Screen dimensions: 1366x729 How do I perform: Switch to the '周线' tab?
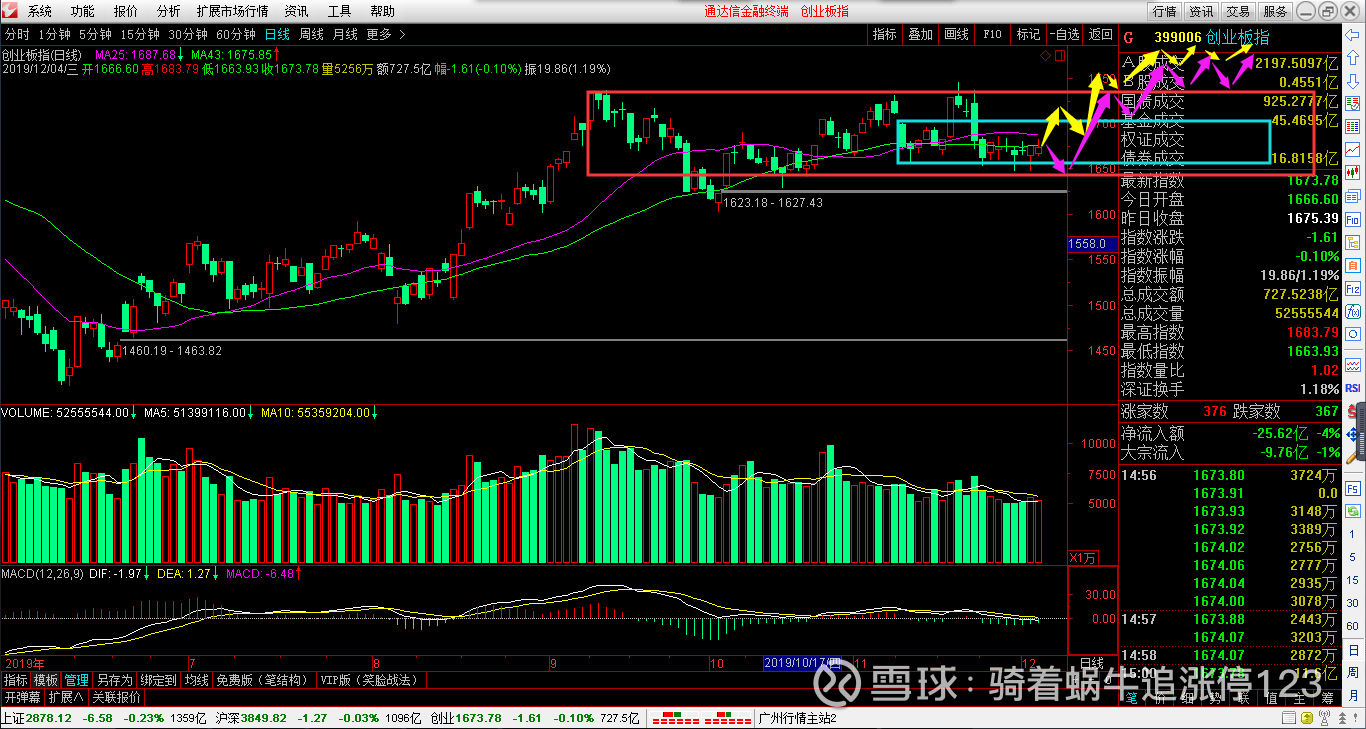tap(312, 34)
